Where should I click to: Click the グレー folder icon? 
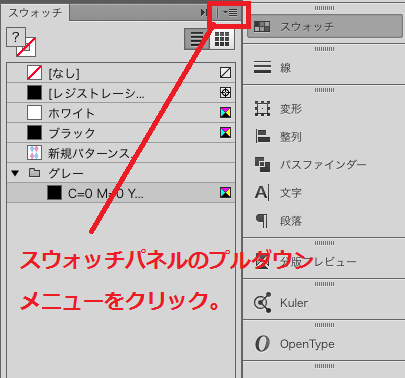pos(34,173)
